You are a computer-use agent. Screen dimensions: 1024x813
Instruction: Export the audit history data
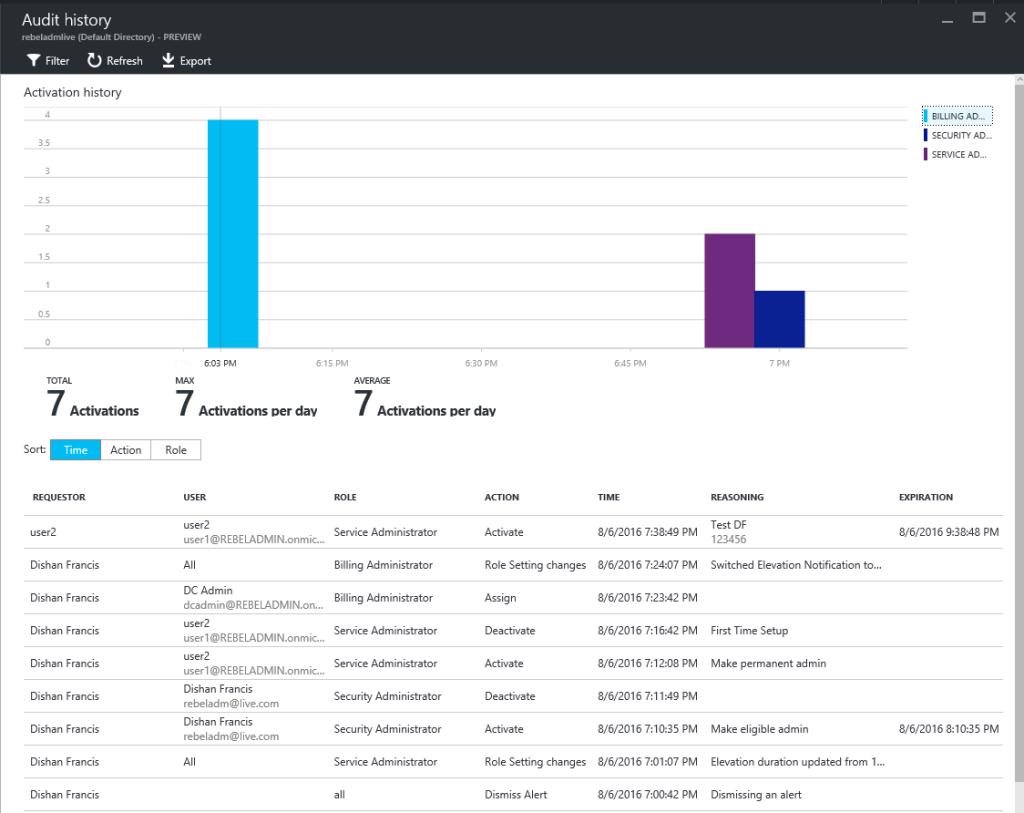185,60
